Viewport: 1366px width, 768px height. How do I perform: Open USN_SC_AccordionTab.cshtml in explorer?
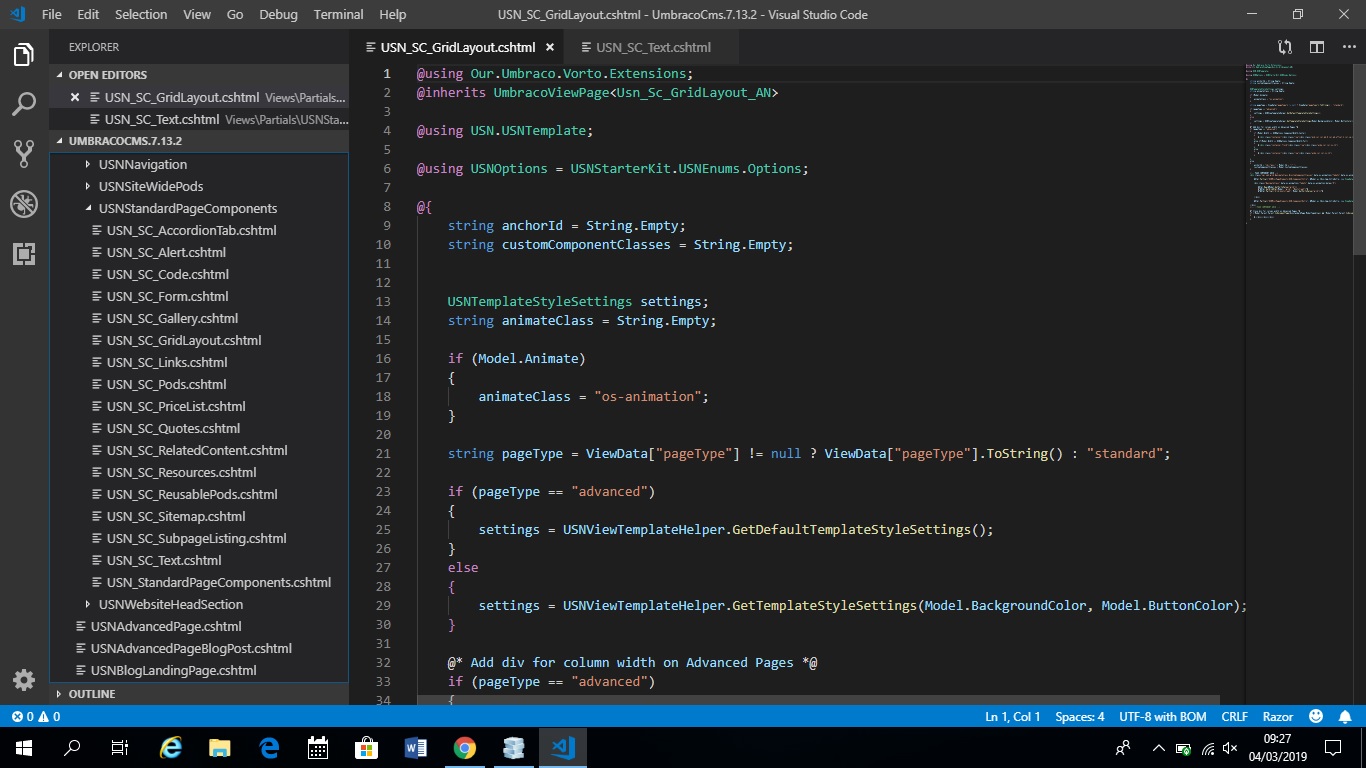(x=191, y=230)
